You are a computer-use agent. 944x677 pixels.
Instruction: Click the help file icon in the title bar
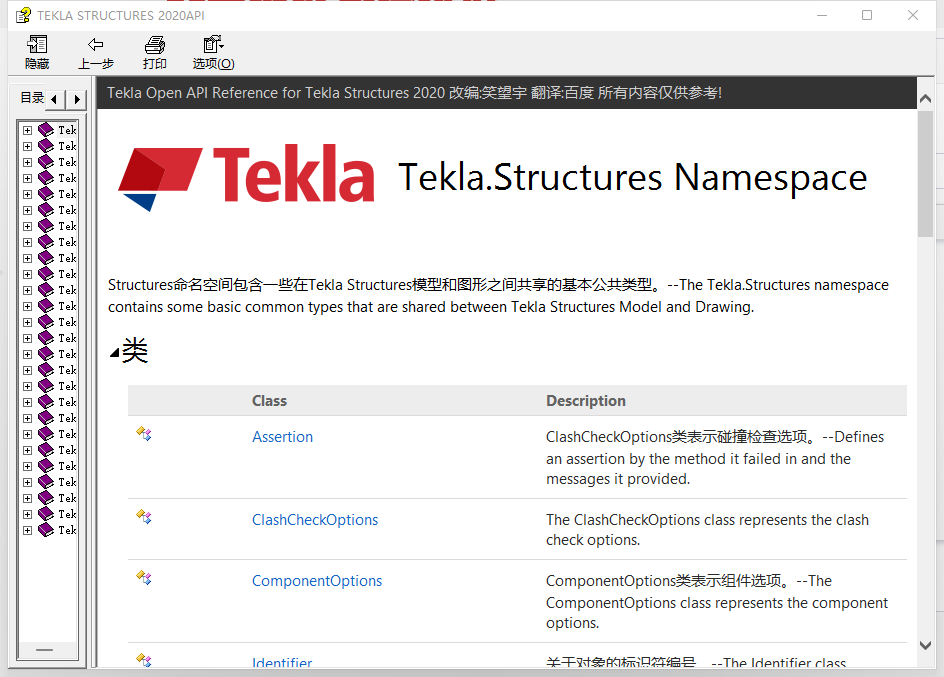coord(23,15)
